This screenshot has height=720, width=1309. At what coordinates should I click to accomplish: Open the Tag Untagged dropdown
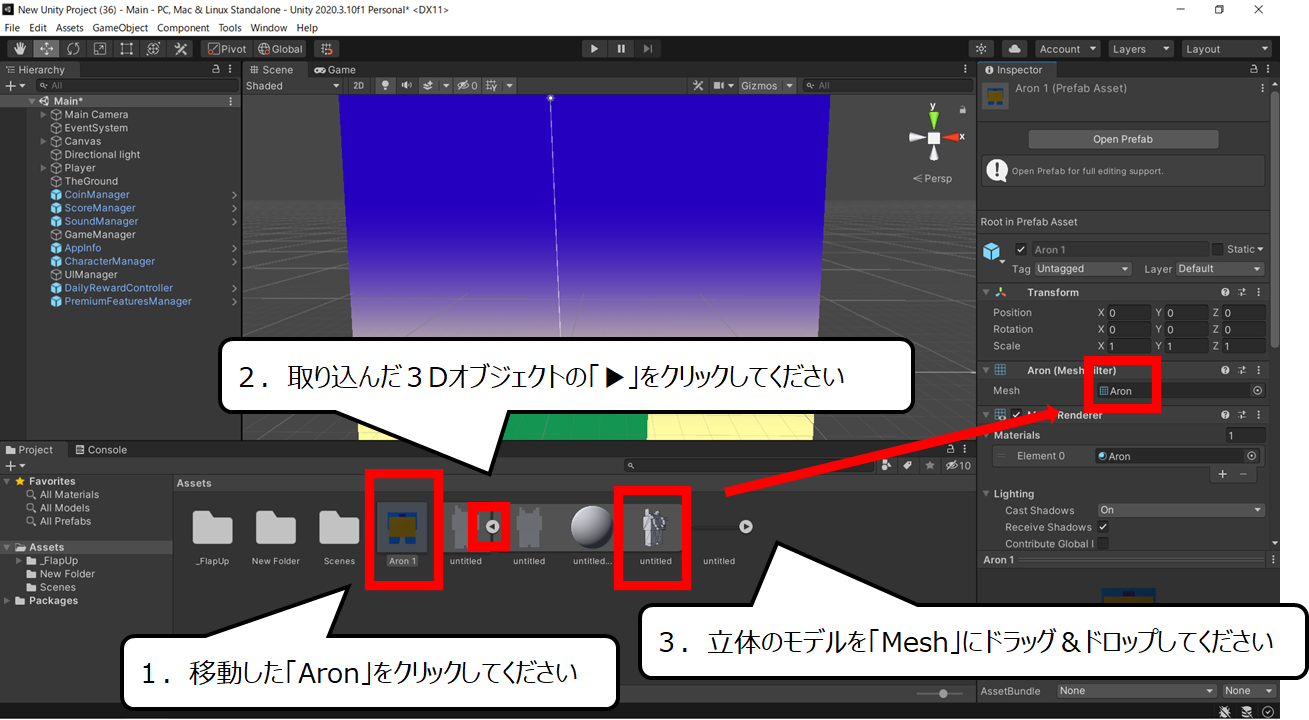point(1083,269)
